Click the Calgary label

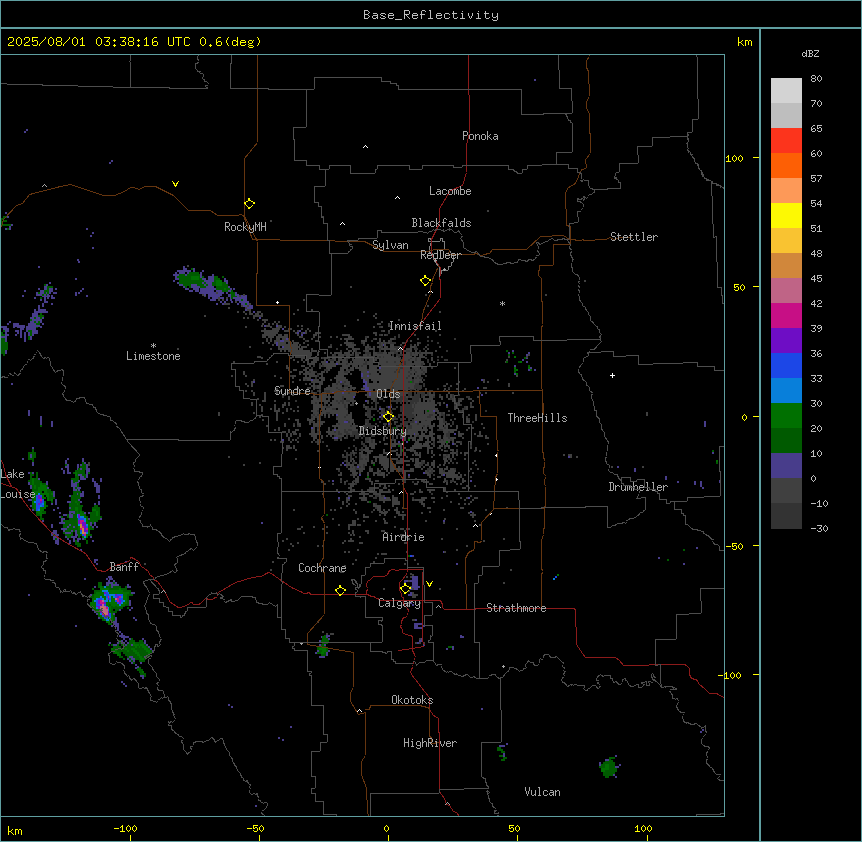[x=400, y=603]
